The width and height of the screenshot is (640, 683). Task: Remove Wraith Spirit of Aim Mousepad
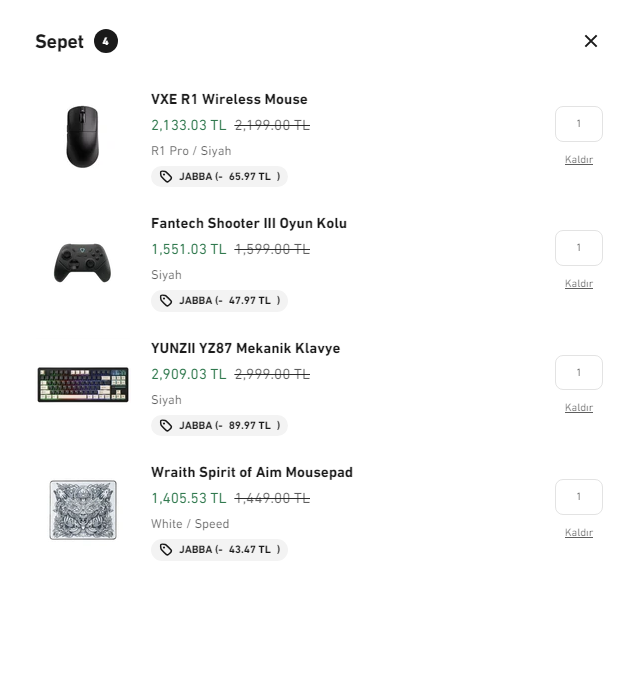[x=579, y=533]
